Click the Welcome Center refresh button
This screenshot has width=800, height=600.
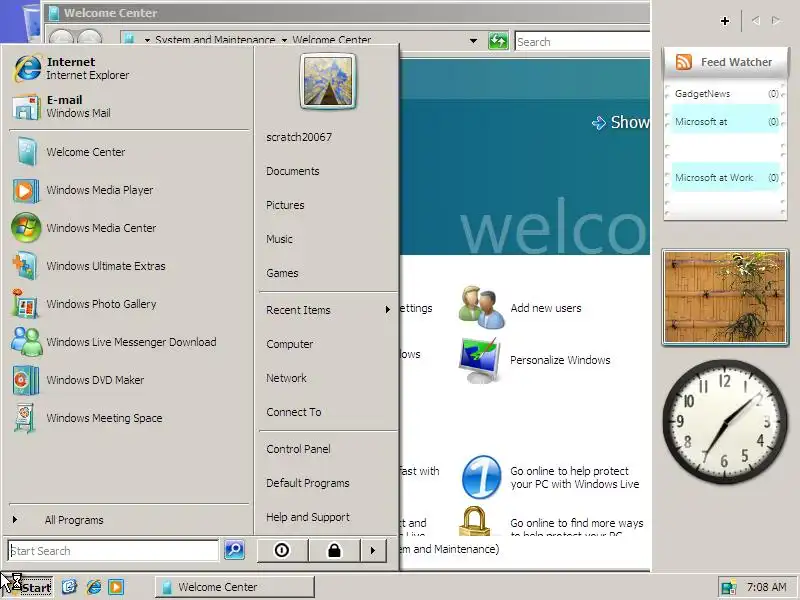[x=498, y=40]
